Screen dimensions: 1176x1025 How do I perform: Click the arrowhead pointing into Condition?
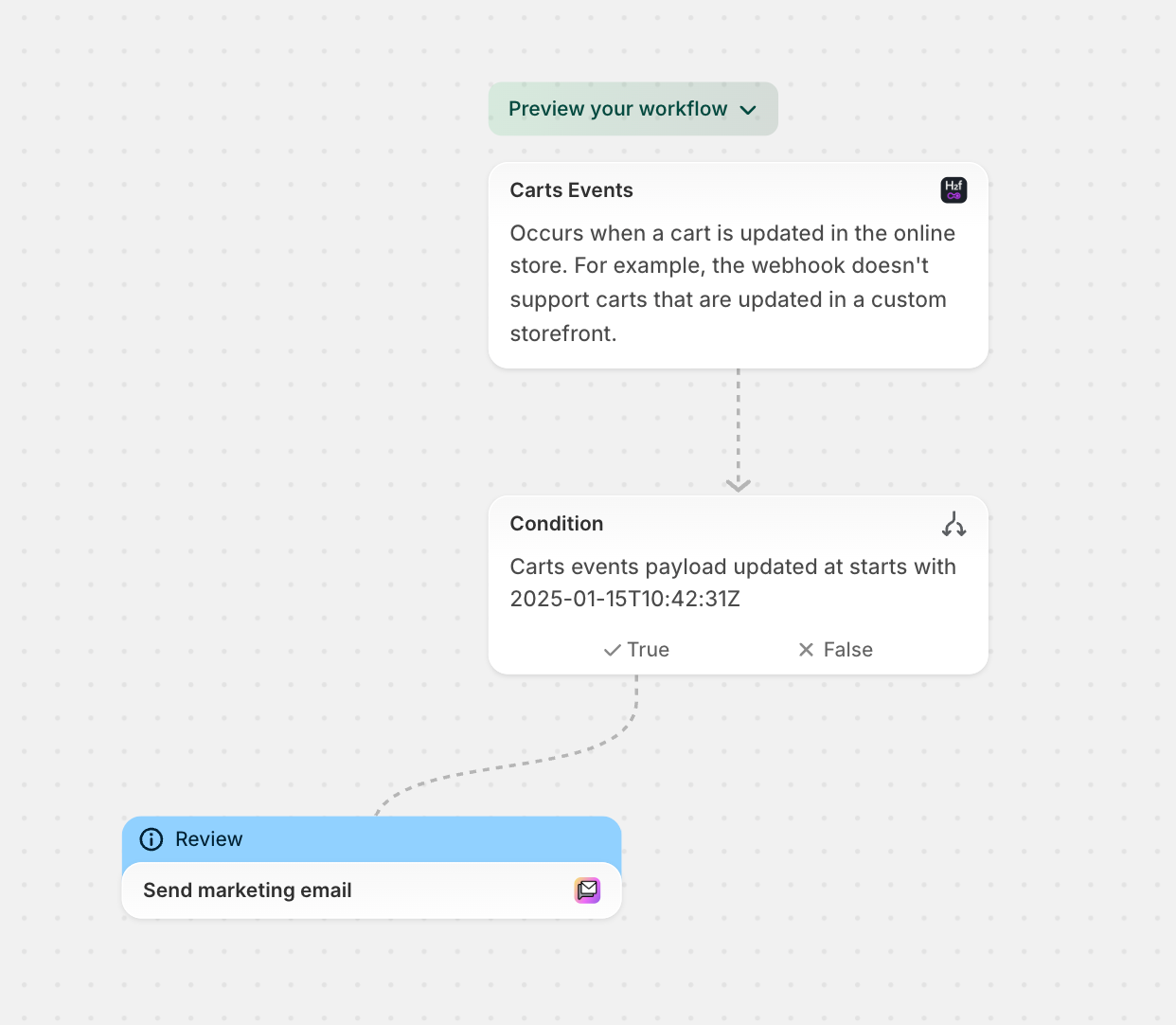click(x=739, y=485)
